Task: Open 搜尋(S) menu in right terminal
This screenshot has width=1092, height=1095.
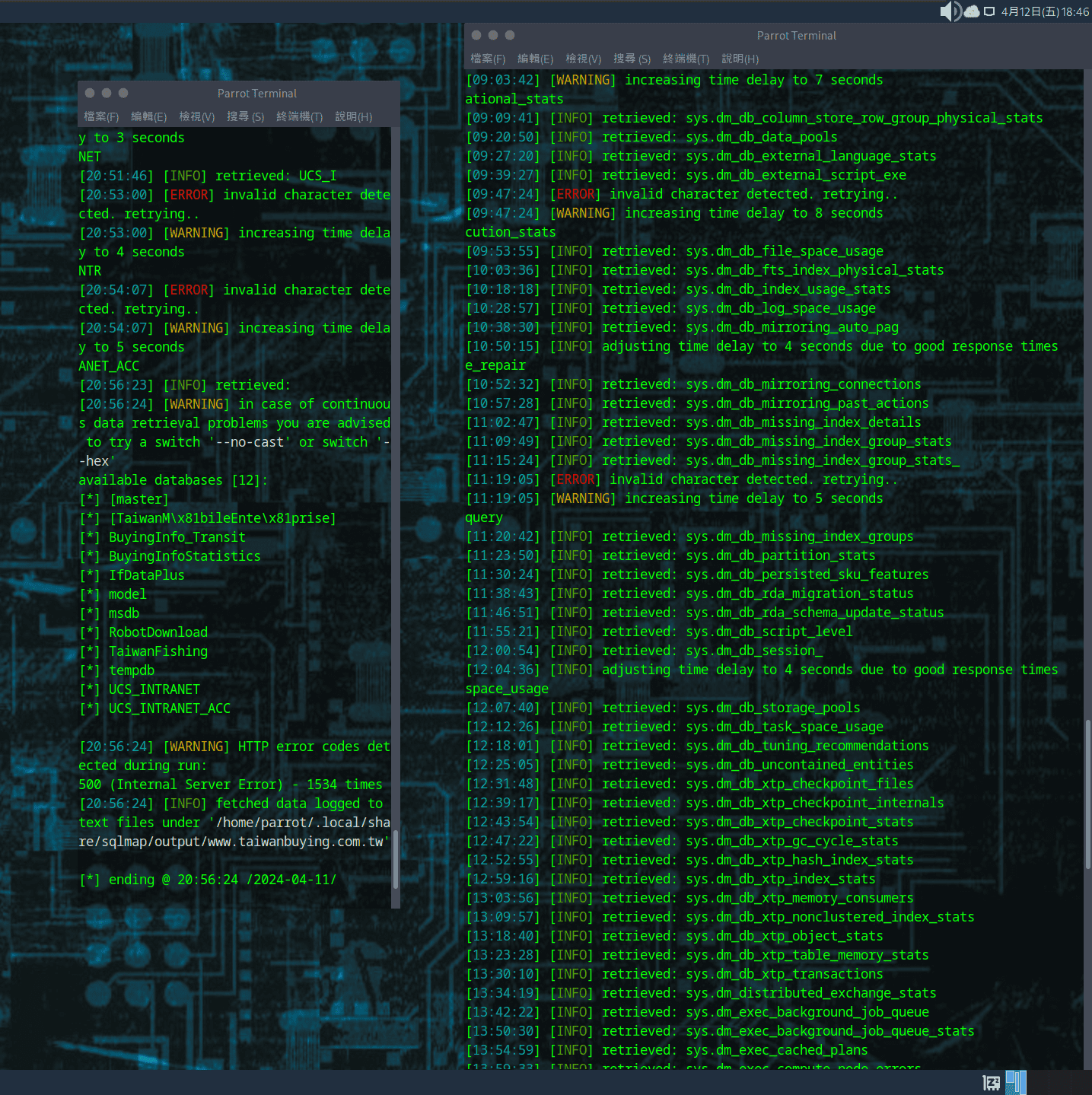Action: click(632, 59)
